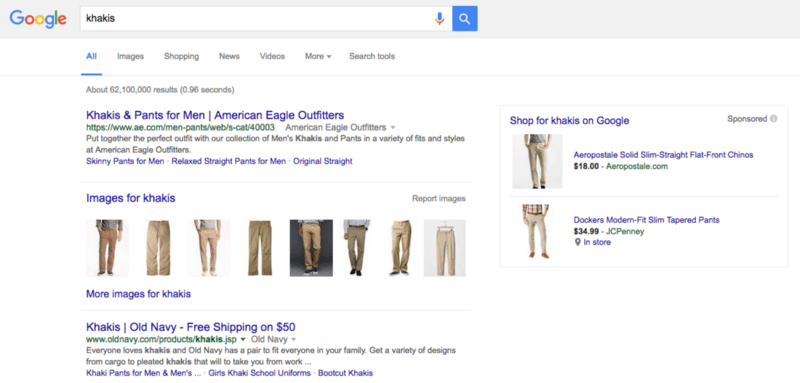Click the In store location pin icon
This screenshot has height=383, width=800.
coord(578,242)
